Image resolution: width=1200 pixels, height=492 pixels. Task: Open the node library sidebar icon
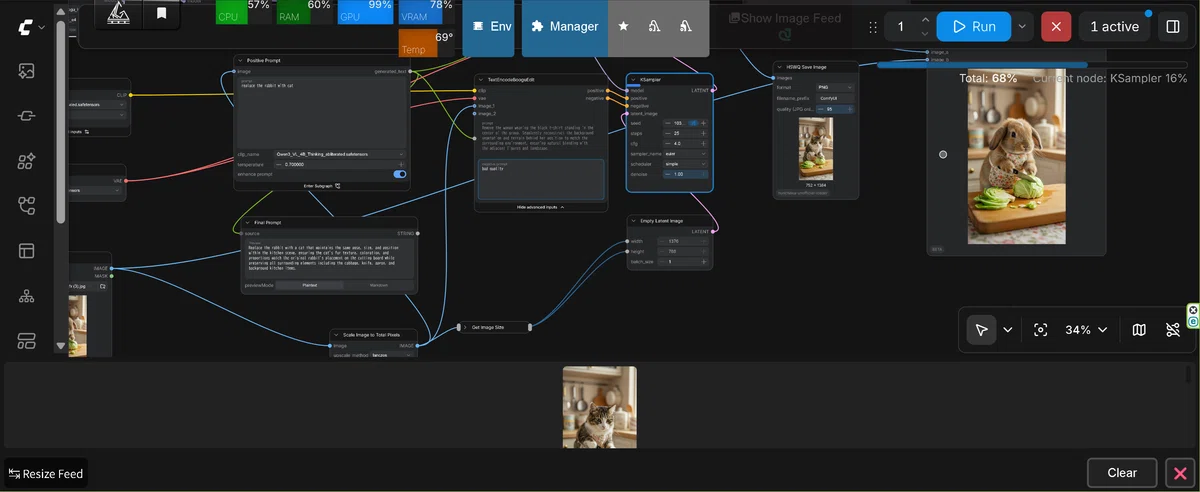27,116
